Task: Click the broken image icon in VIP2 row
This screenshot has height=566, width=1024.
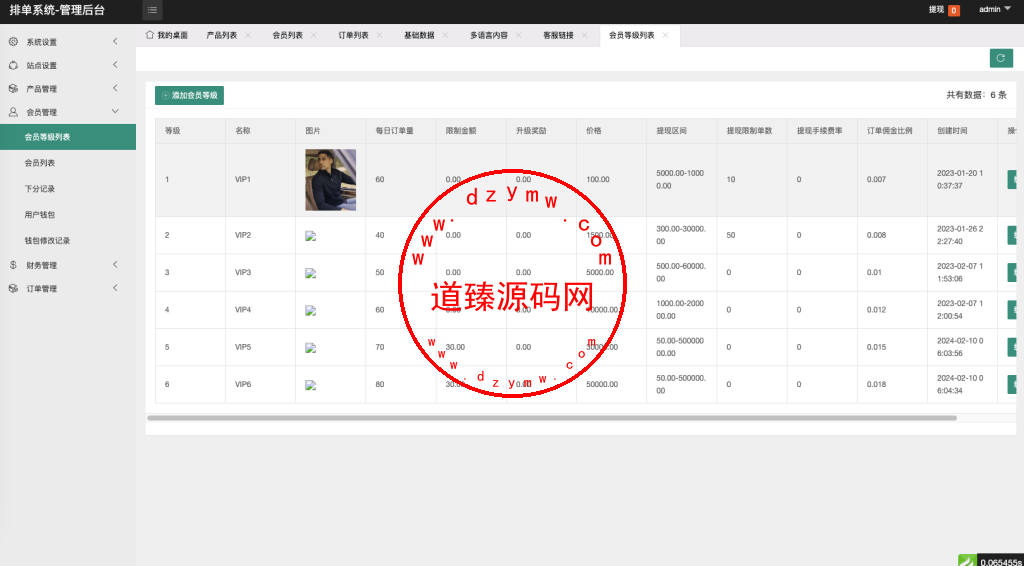Action: (311, 236)
